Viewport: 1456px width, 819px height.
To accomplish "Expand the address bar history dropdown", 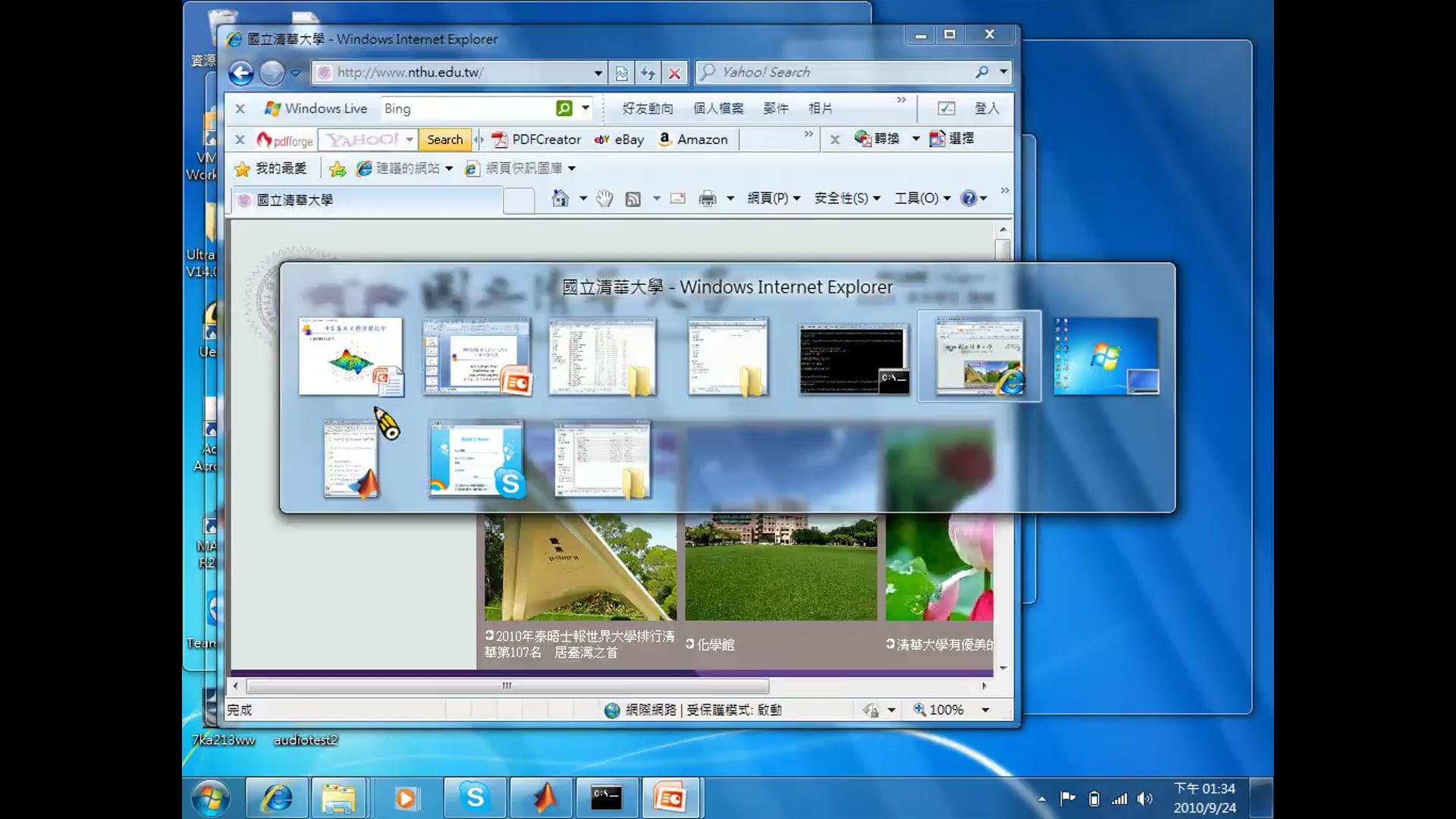I will pyautogui.click(x=598, y=73).
